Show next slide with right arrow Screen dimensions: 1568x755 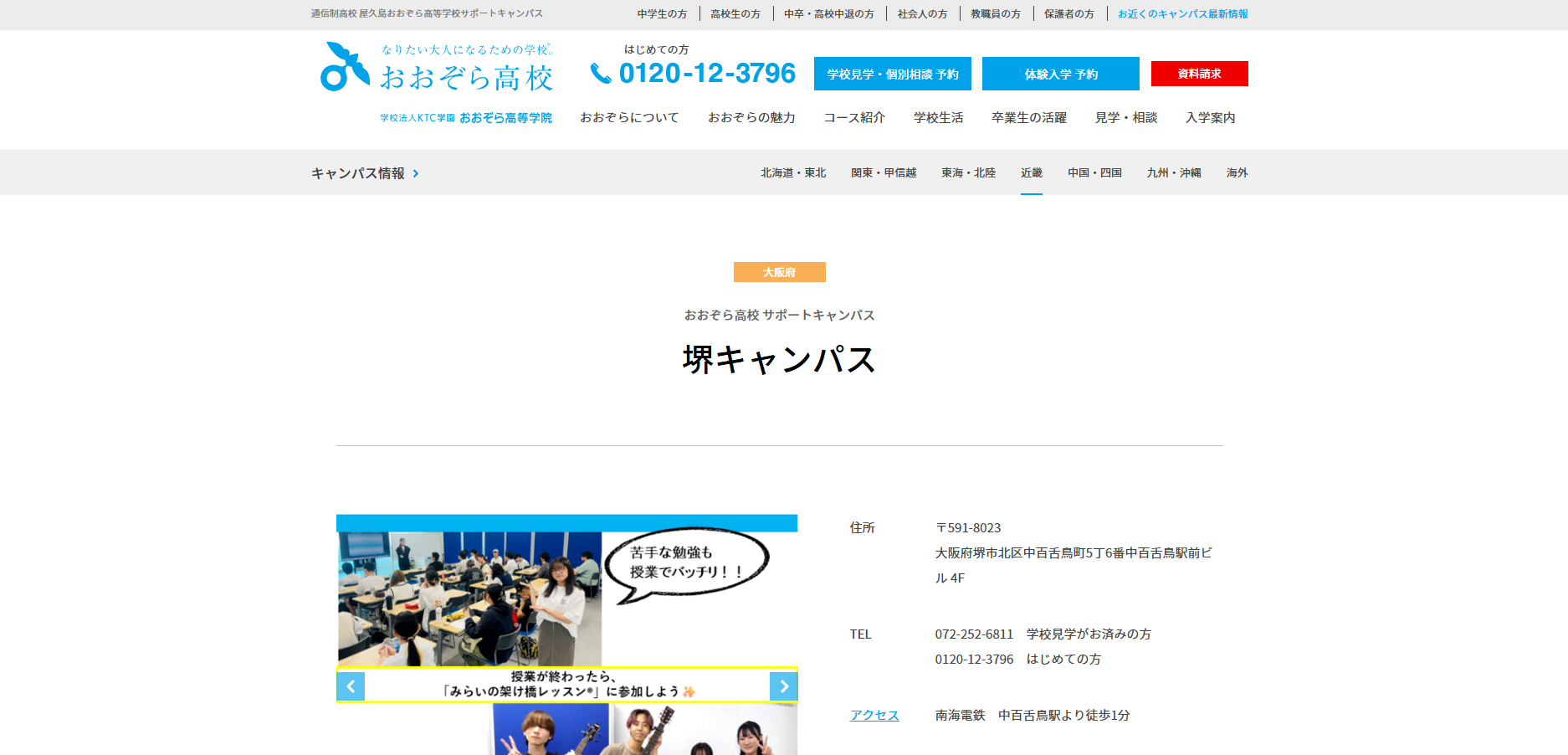click(x=783, y=686)
